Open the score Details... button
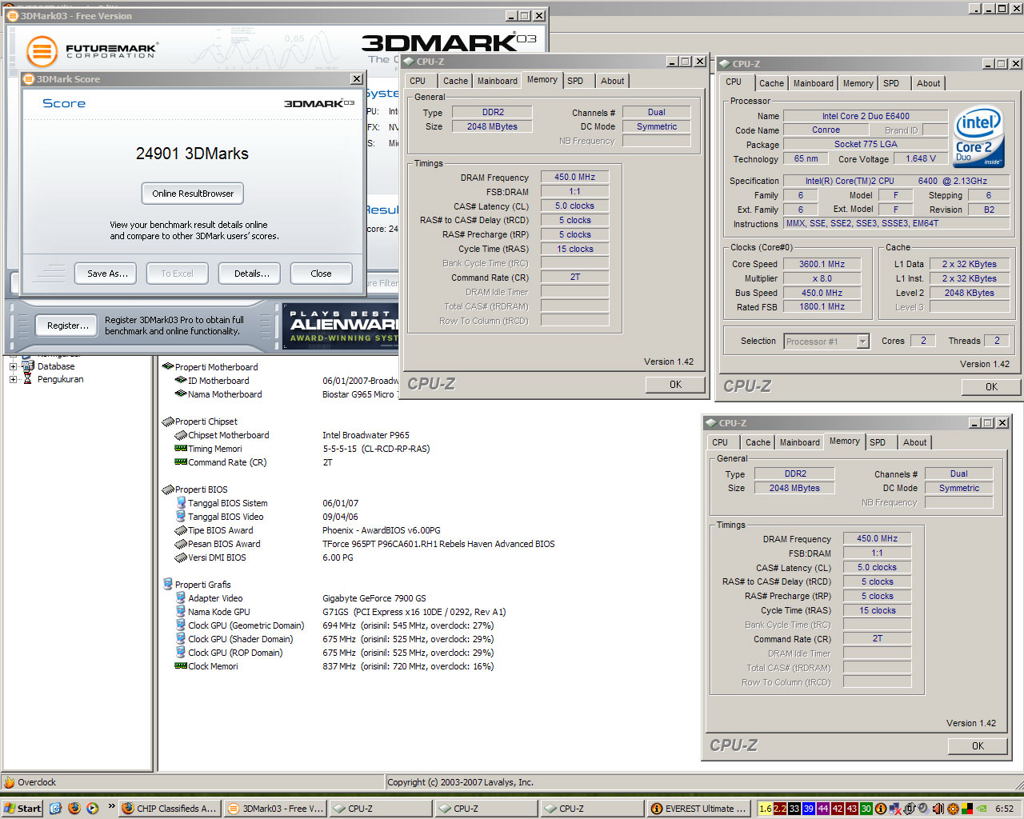Image resolution: width=1024 pixels, height=819 pixels. tap(251, 274)
